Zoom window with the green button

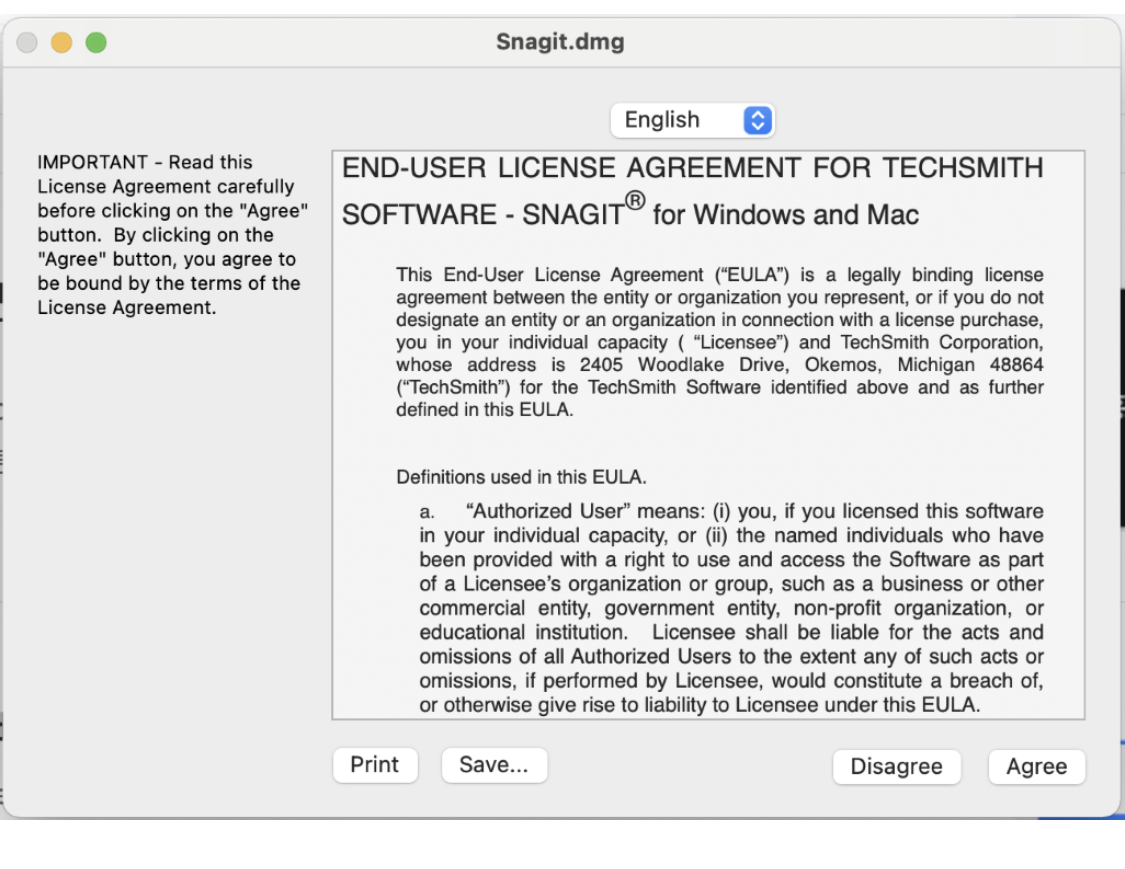coord(96,42)
